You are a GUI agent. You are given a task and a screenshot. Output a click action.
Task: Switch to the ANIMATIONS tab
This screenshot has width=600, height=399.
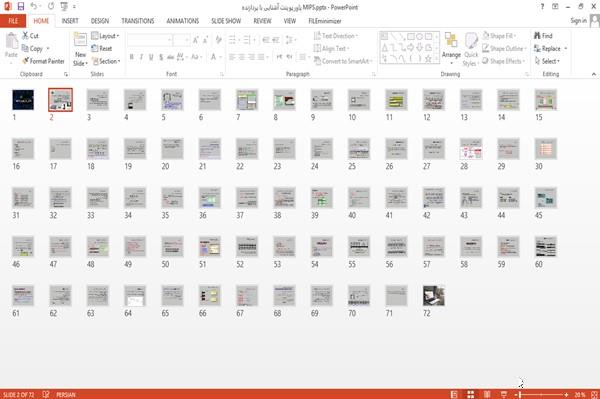point(183,21)
